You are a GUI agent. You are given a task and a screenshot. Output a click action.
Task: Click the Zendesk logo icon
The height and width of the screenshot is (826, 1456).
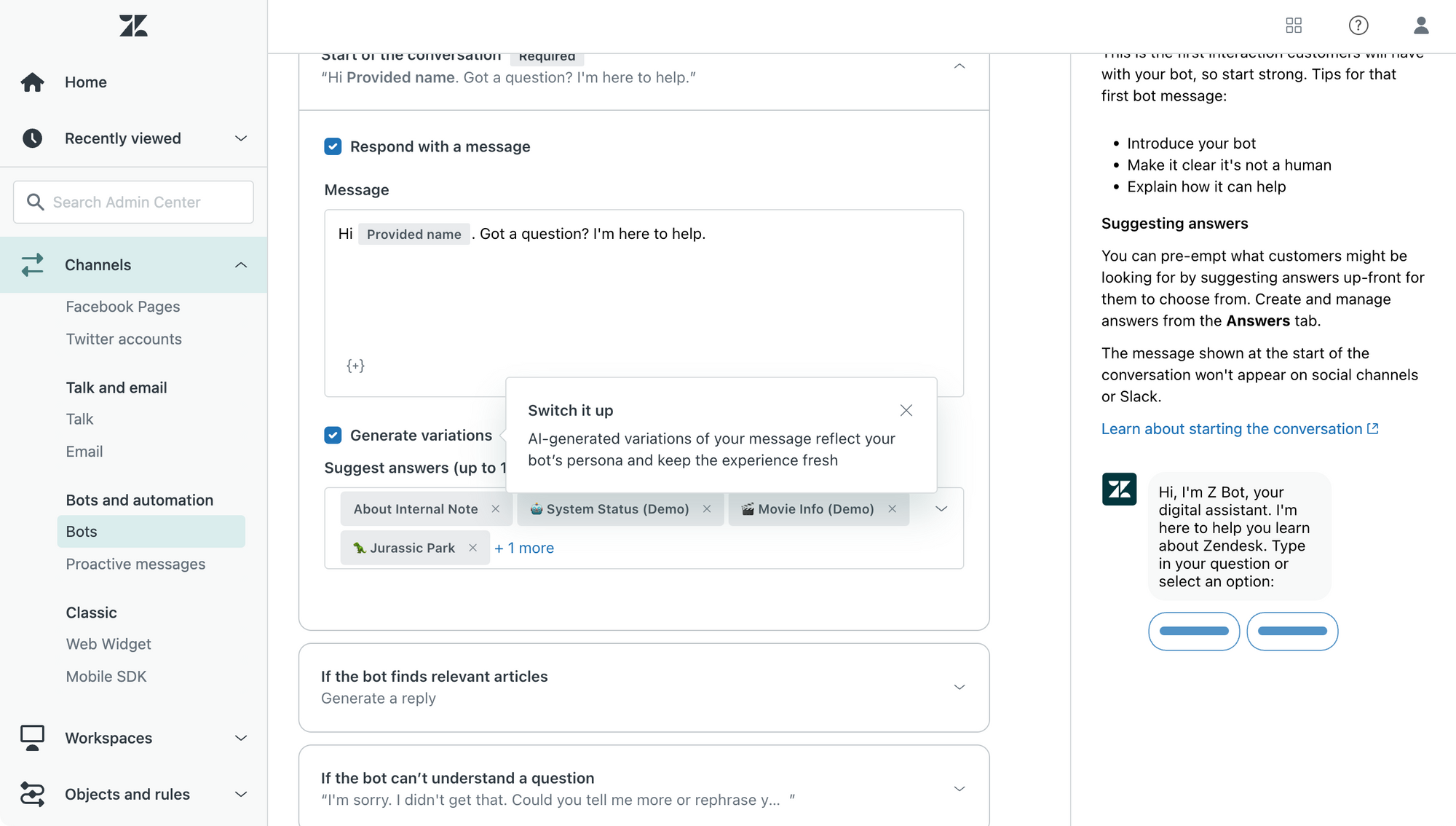click(x=133, y=26)
